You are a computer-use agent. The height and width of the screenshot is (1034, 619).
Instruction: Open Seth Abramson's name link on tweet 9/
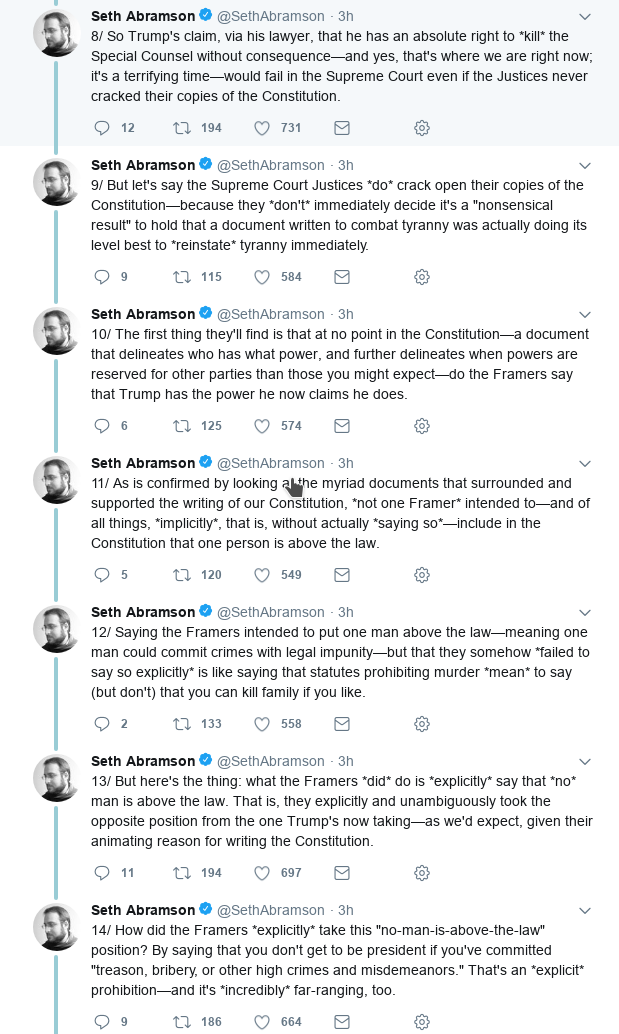(143, 165)
